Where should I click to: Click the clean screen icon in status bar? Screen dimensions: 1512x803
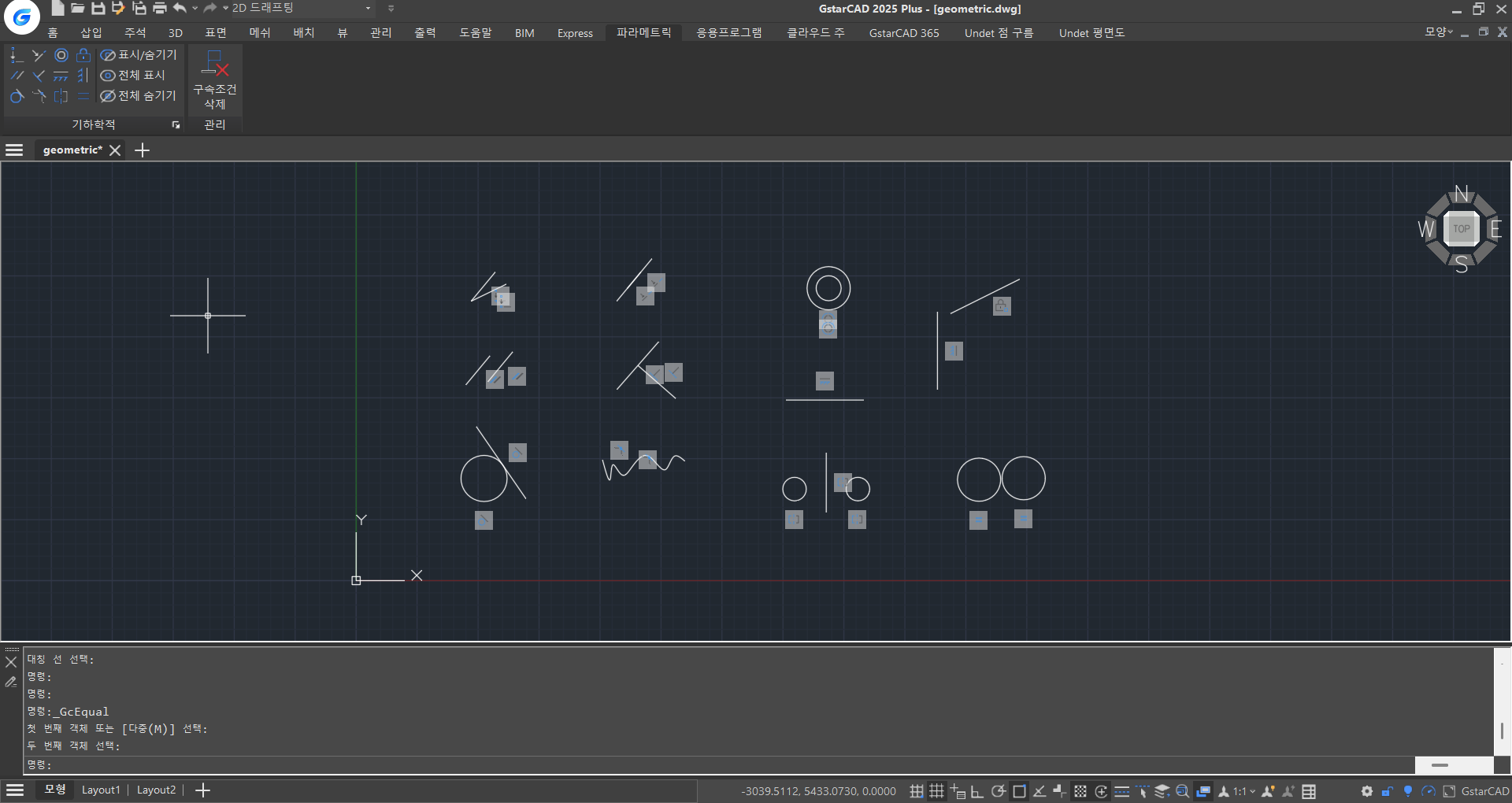pos(1449,791)
